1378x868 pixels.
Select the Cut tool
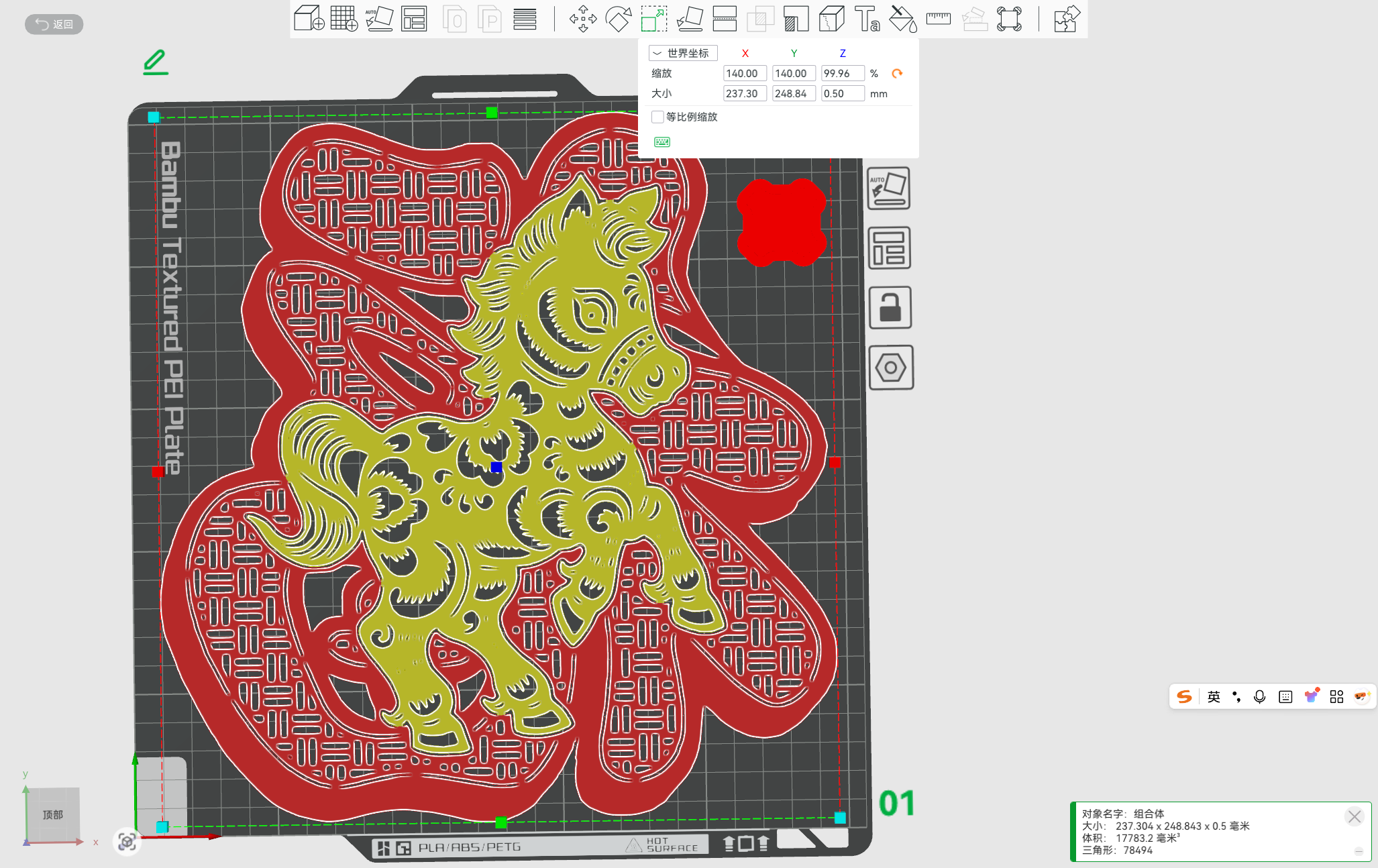pyautogui.click(x=725, y=19)
